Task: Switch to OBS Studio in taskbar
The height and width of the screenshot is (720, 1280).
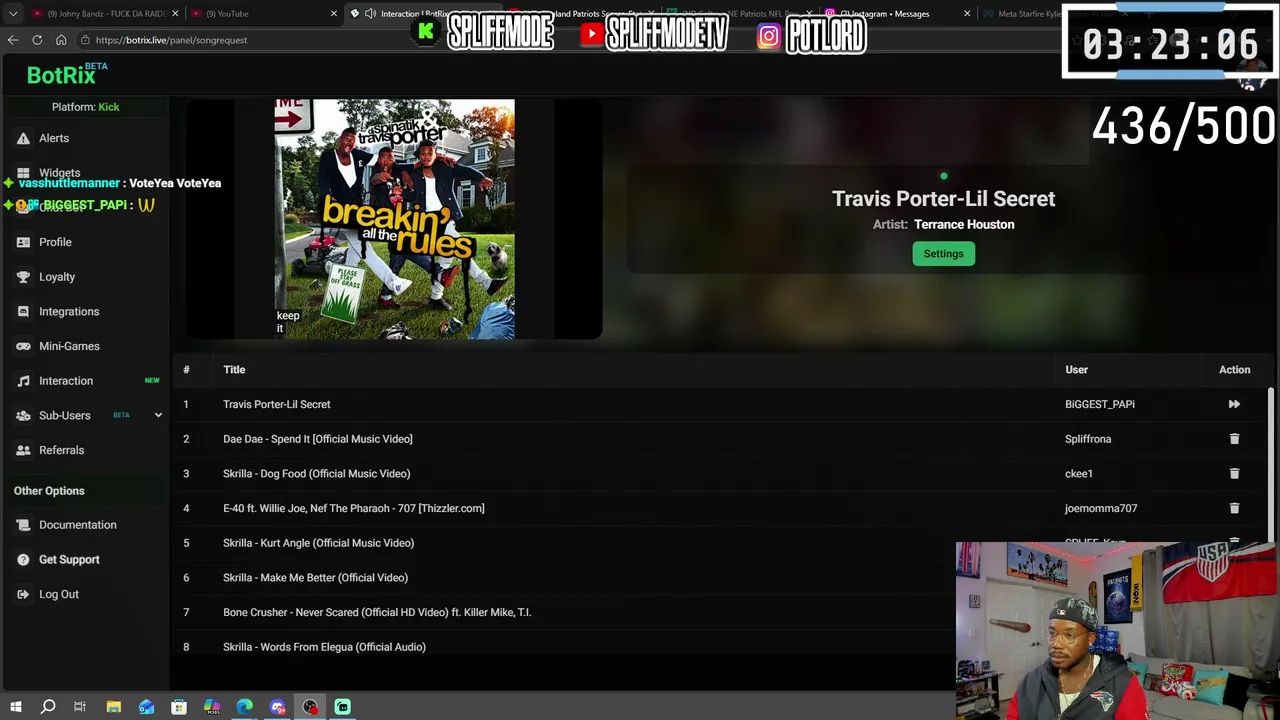Action: 310,707
